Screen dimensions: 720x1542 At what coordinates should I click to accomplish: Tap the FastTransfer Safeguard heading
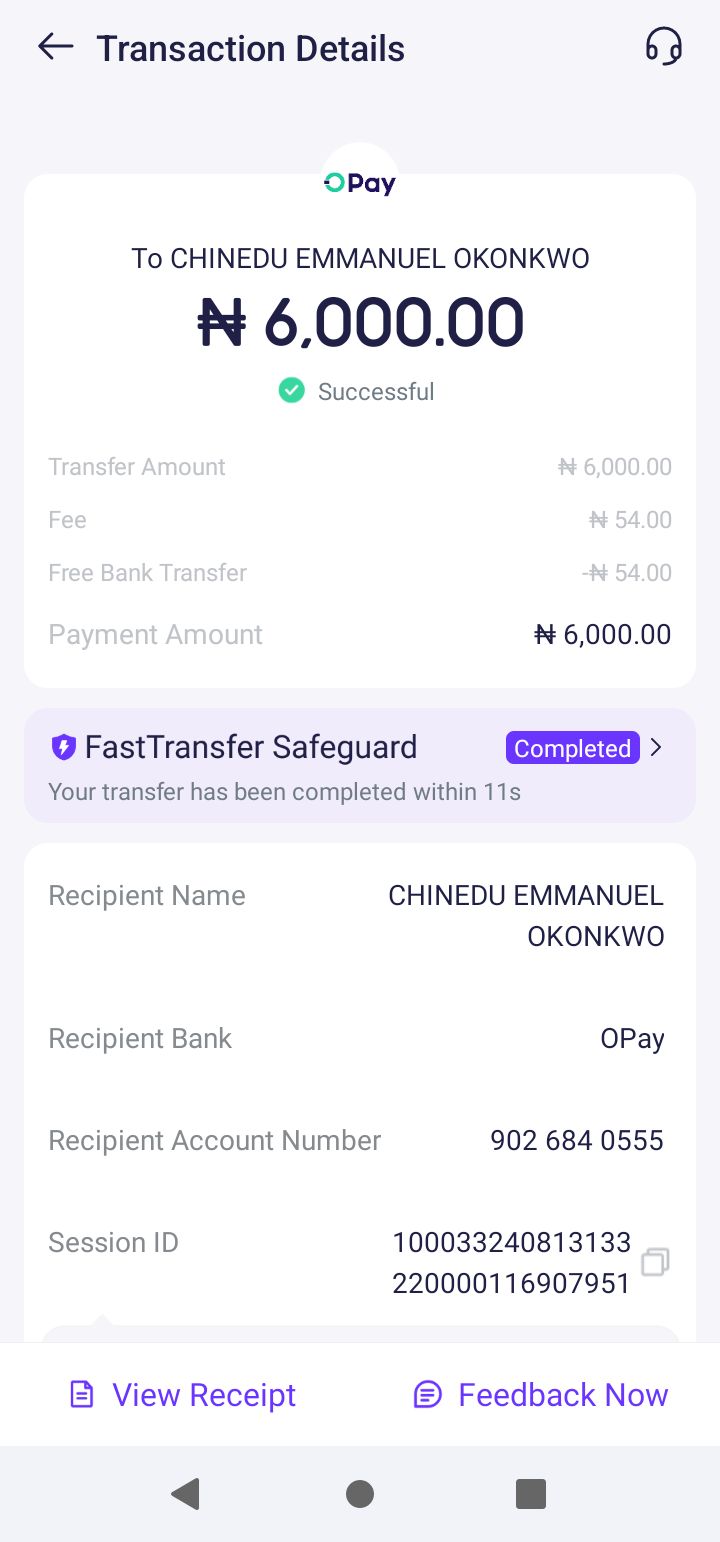(251, 747)
